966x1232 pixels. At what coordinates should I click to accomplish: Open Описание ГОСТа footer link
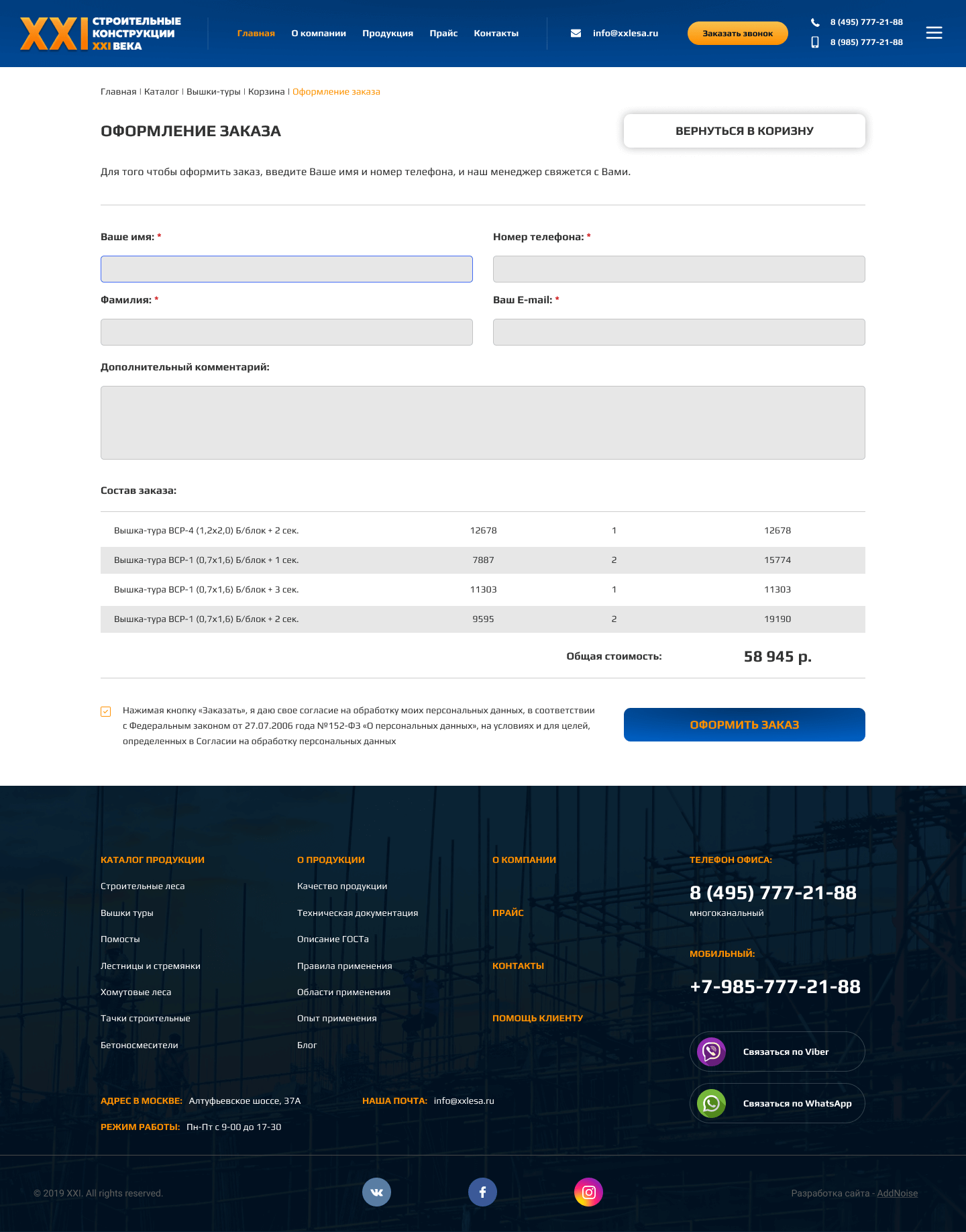333,939
